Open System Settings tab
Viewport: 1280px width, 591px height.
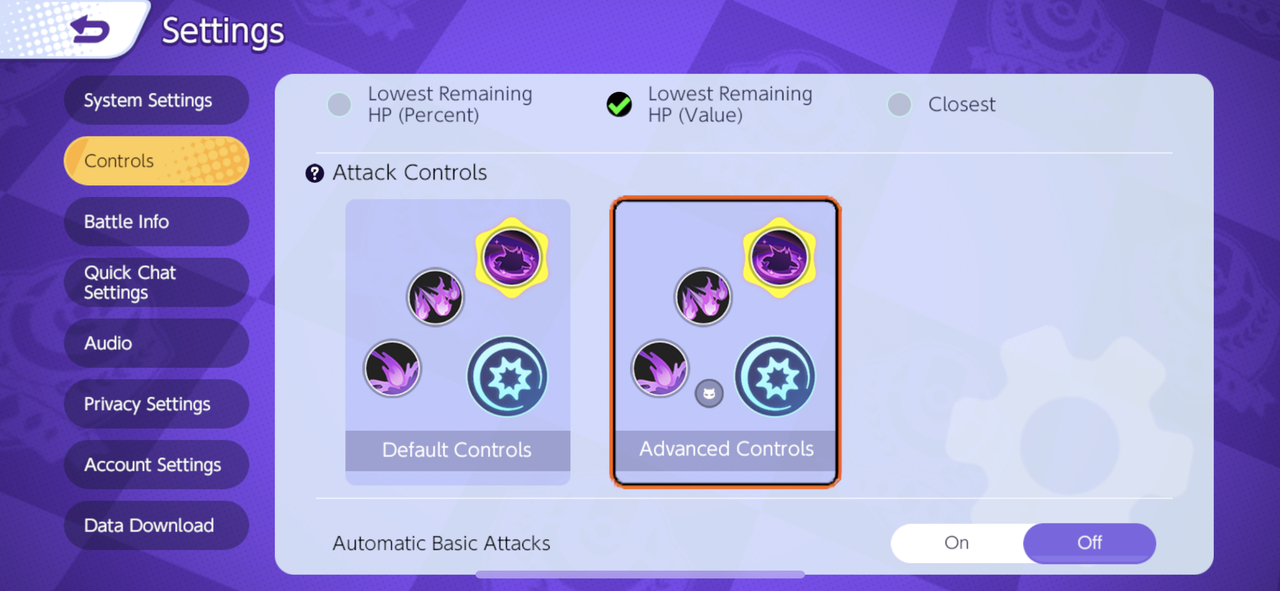[x=156, y=100]
